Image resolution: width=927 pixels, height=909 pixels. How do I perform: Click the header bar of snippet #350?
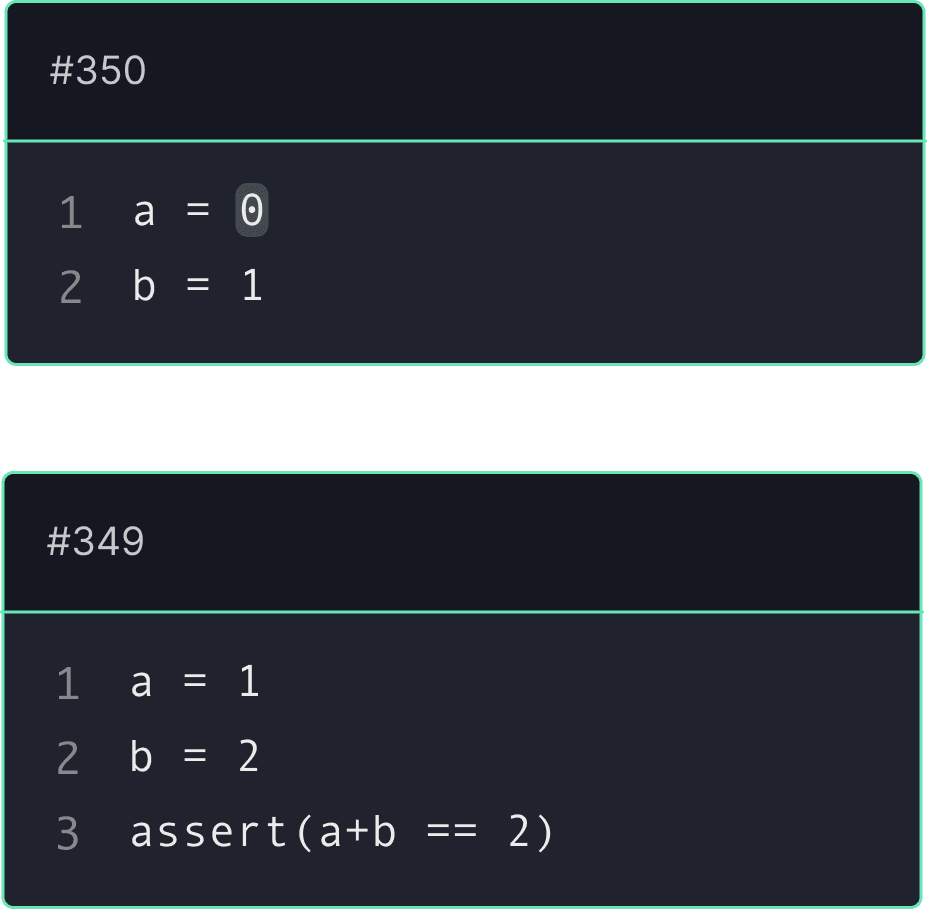pyautogui.click(x=465, y=72)
